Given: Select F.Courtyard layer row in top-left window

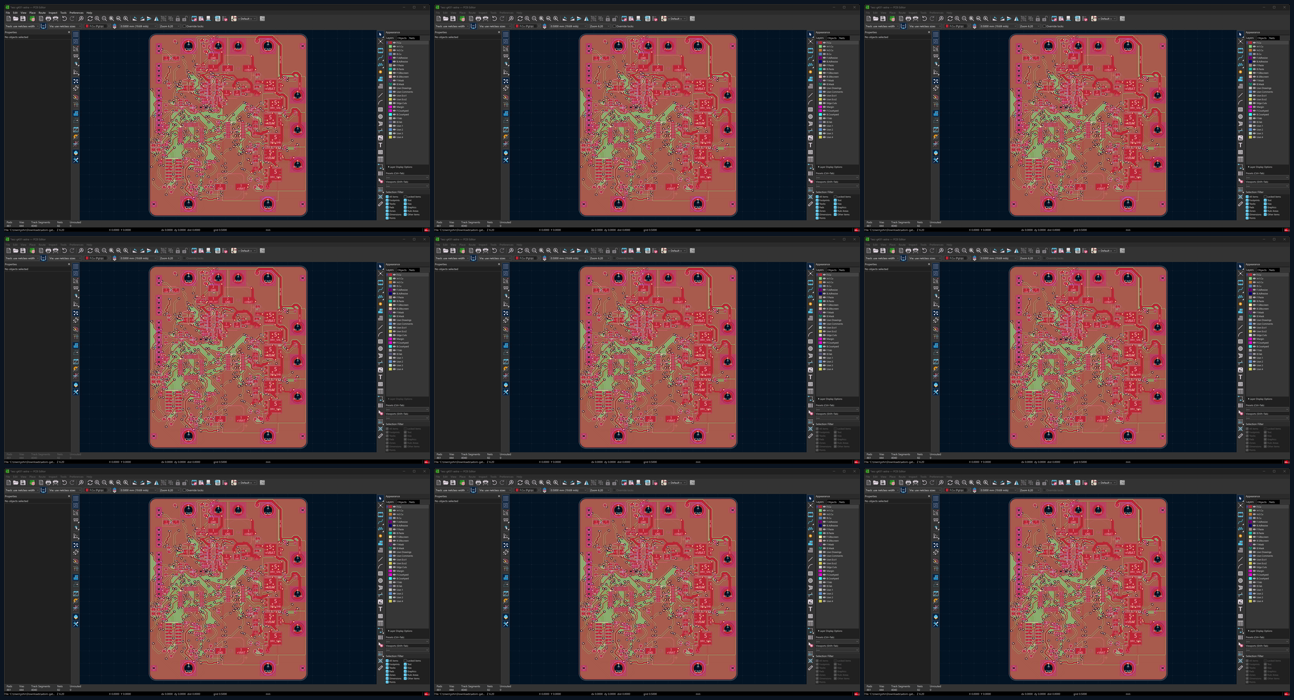Looking at the screenshot, I should 408,110.
